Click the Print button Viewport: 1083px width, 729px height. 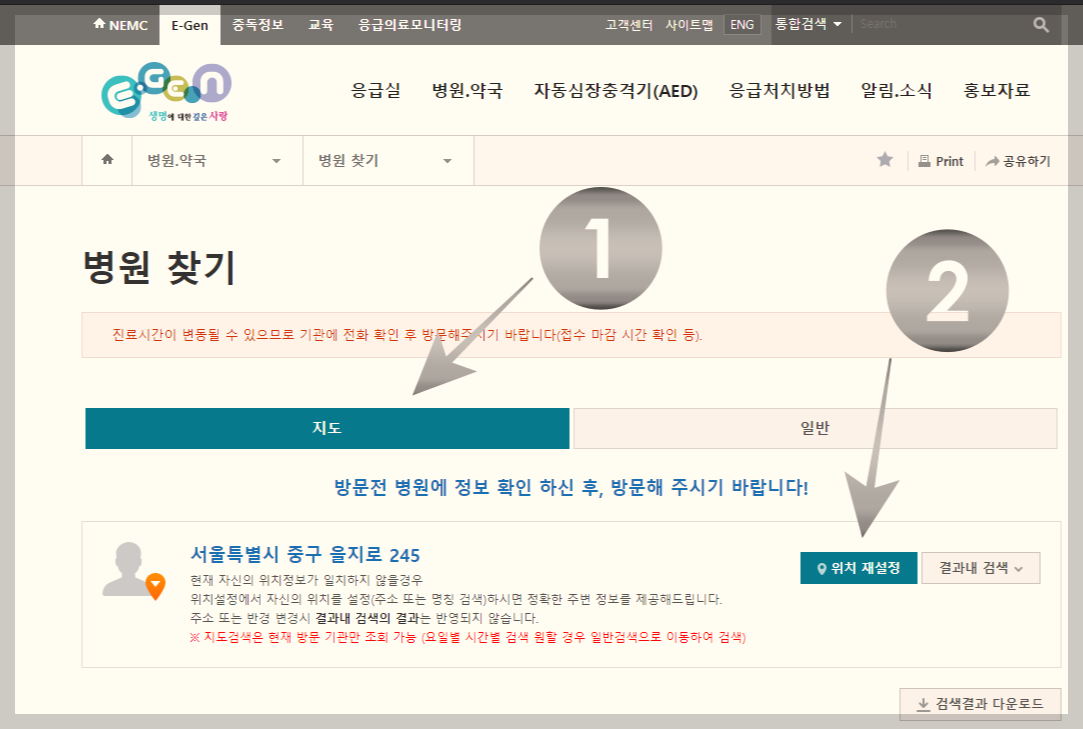point(941,161)
